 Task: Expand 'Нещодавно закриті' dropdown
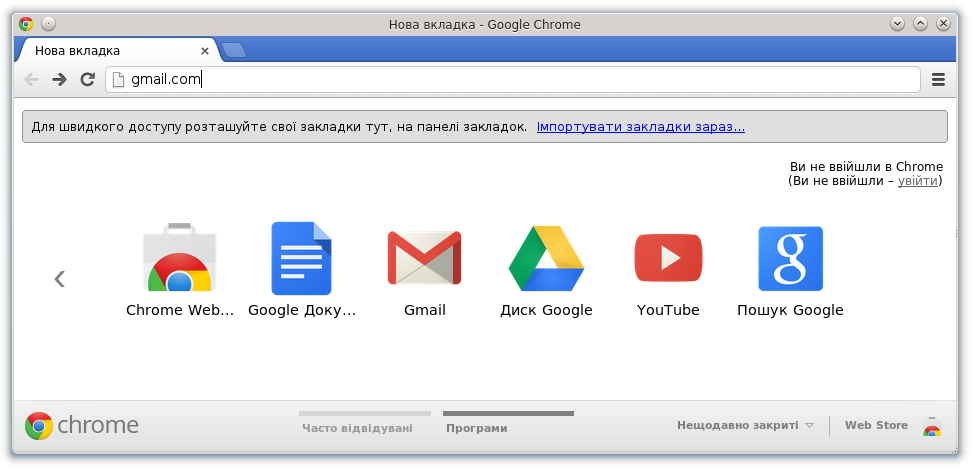[x=745, y=426]
